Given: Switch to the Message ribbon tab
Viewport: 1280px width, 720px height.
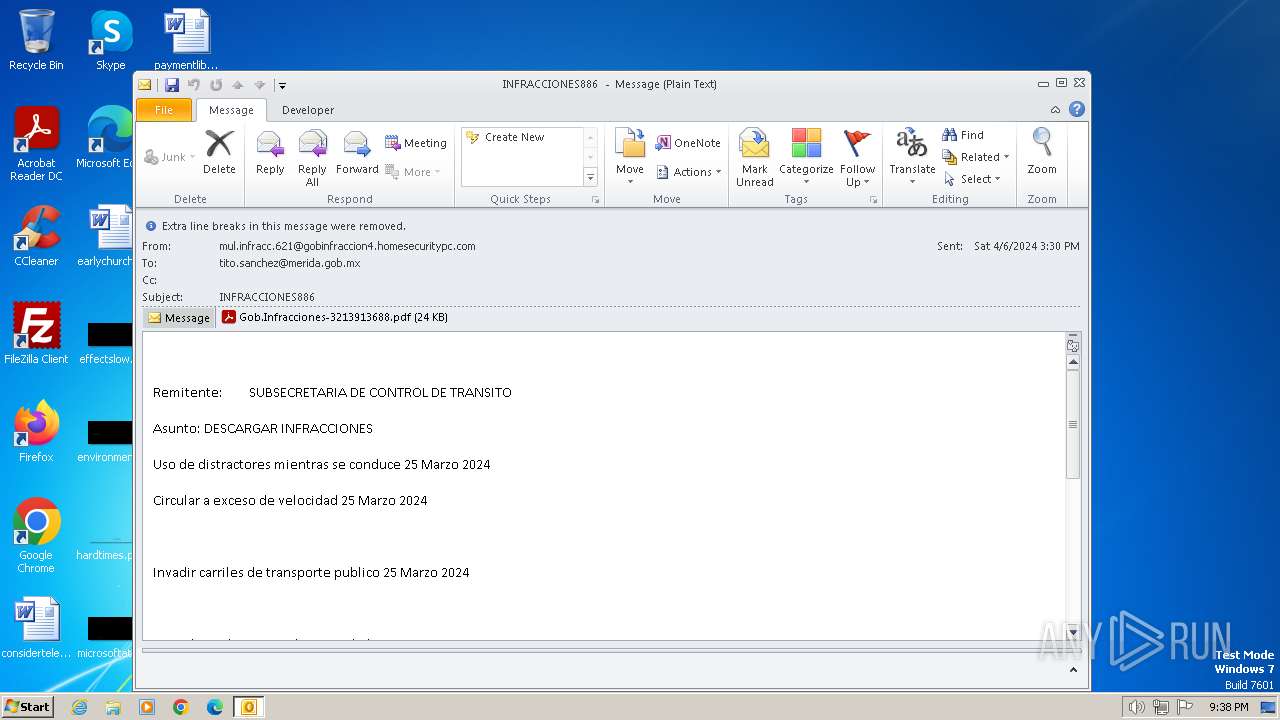Looking at the screenshot, I should pos(231,110).
